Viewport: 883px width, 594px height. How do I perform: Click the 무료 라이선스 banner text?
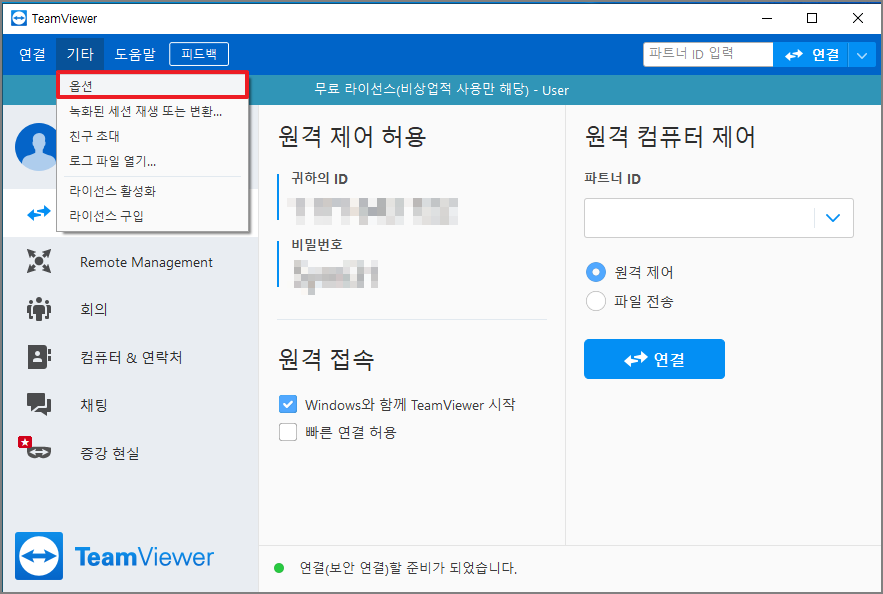[x=442, y=90]
